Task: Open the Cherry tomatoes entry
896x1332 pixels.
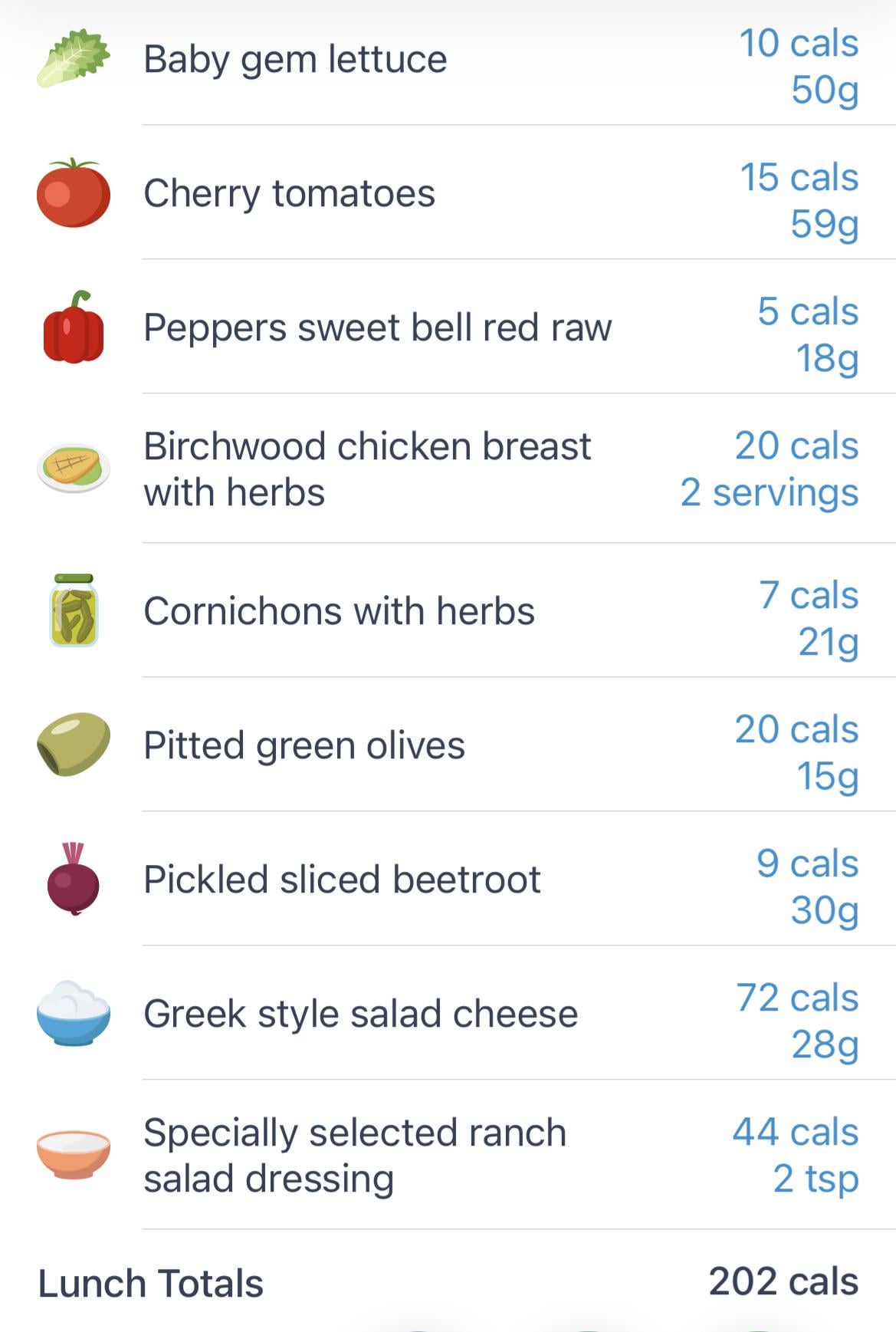Action: [x=289, y=193]
